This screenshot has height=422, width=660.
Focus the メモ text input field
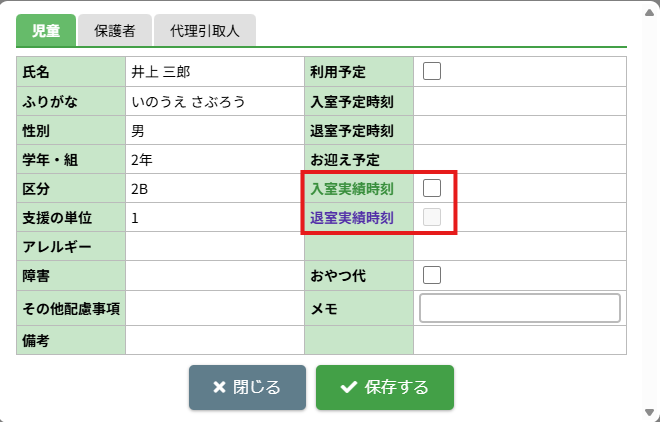tap(520, 308)
